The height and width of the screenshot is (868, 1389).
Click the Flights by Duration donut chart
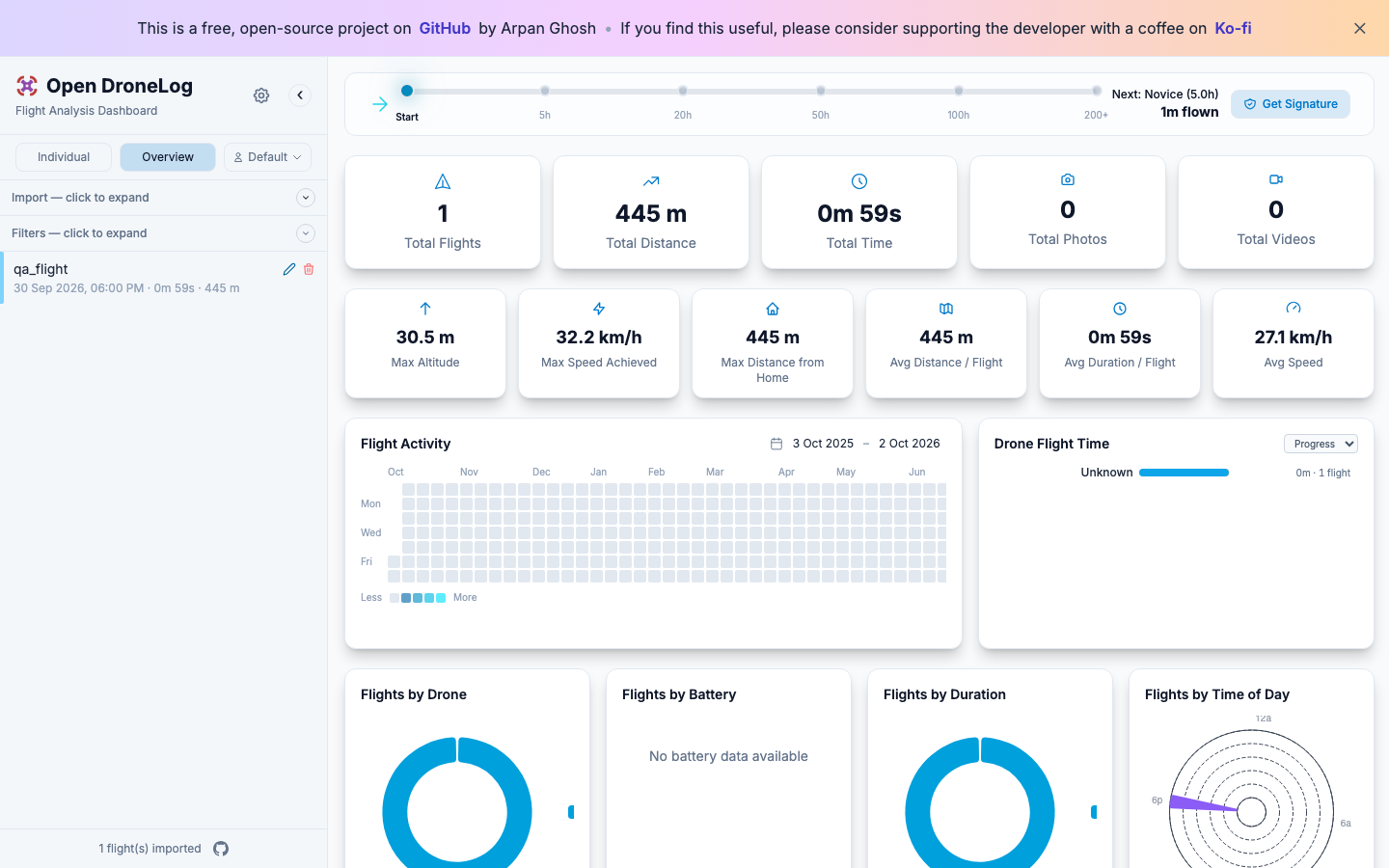pos(980,800)
